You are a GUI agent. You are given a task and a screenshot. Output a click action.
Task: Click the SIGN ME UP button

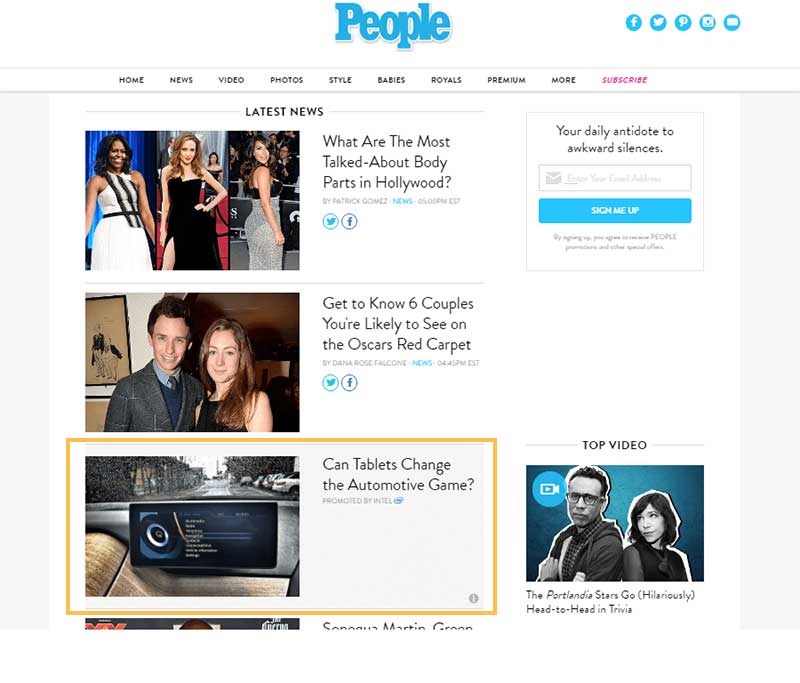click(615, 211)
